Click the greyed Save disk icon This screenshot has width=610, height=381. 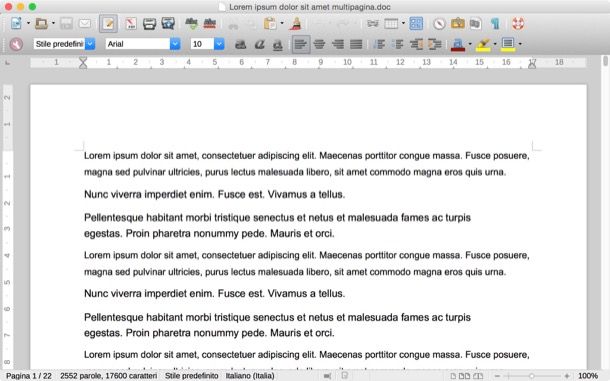(66, 24)
